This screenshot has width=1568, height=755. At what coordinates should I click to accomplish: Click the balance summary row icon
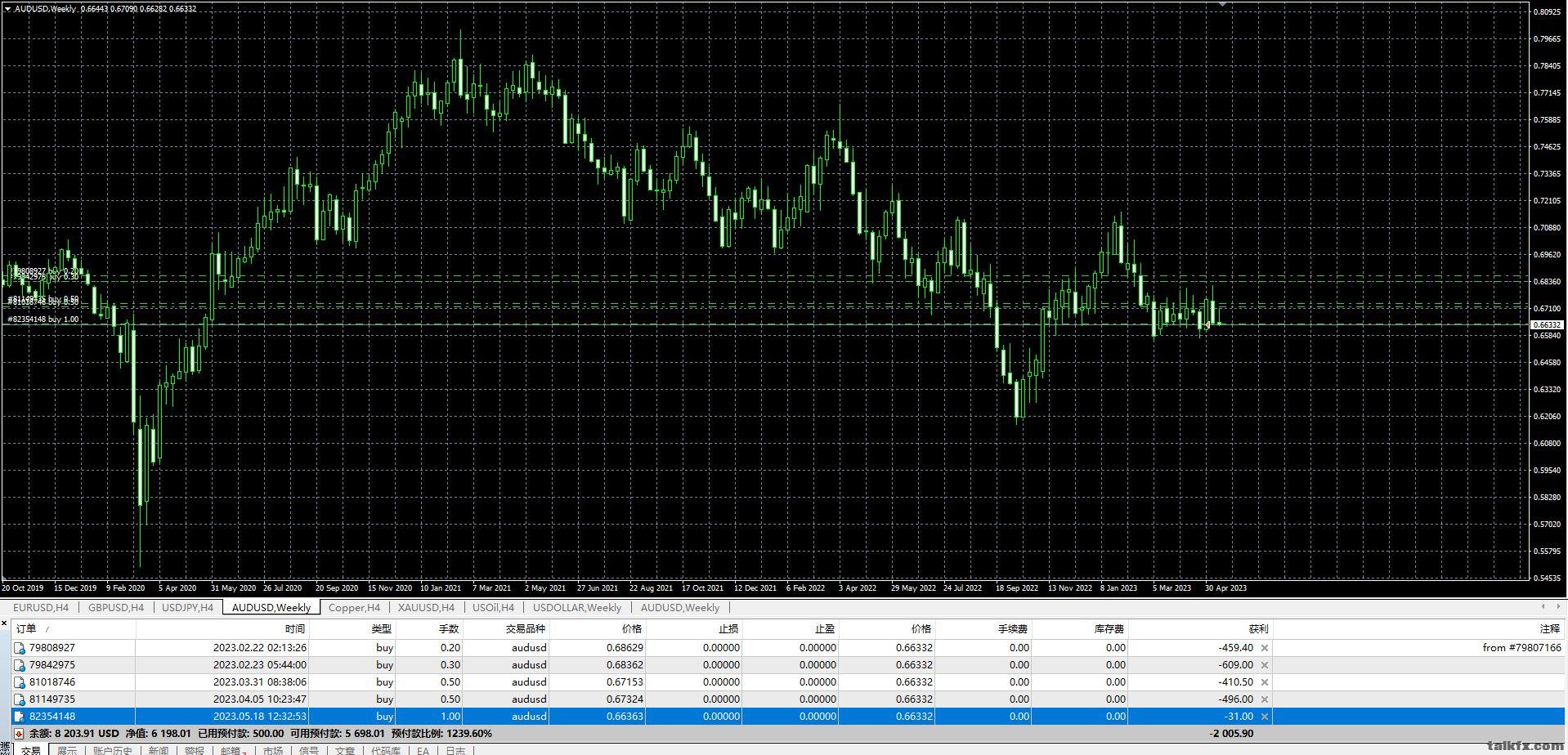19,734
